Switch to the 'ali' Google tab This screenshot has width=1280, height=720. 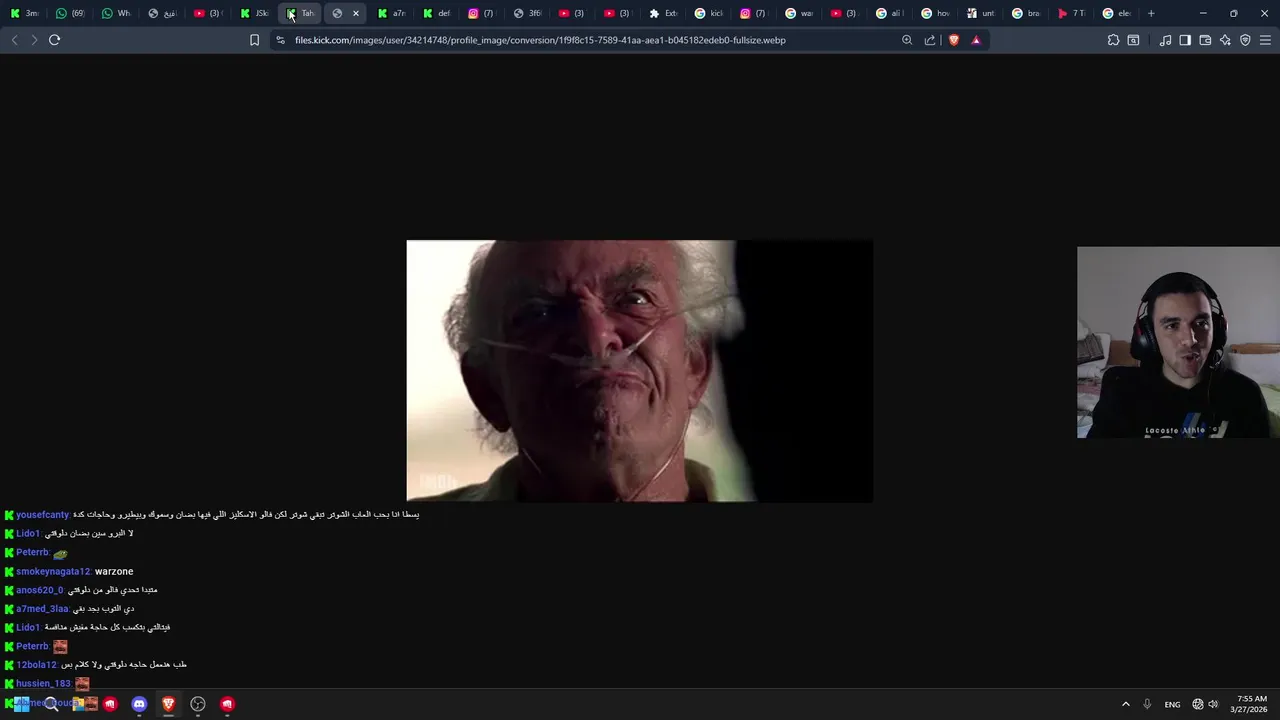coord(890,13)
